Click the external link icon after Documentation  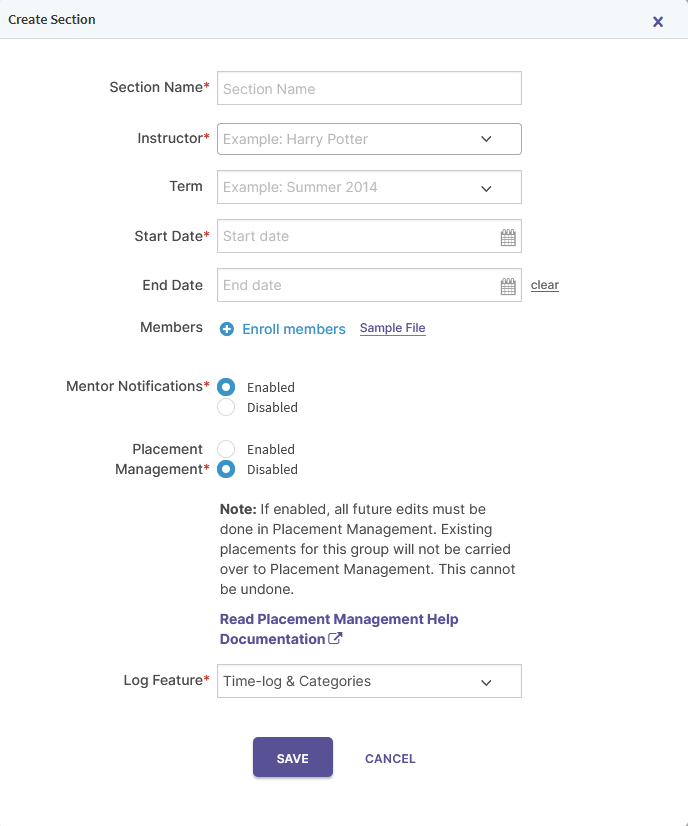(x=336, y=639)
